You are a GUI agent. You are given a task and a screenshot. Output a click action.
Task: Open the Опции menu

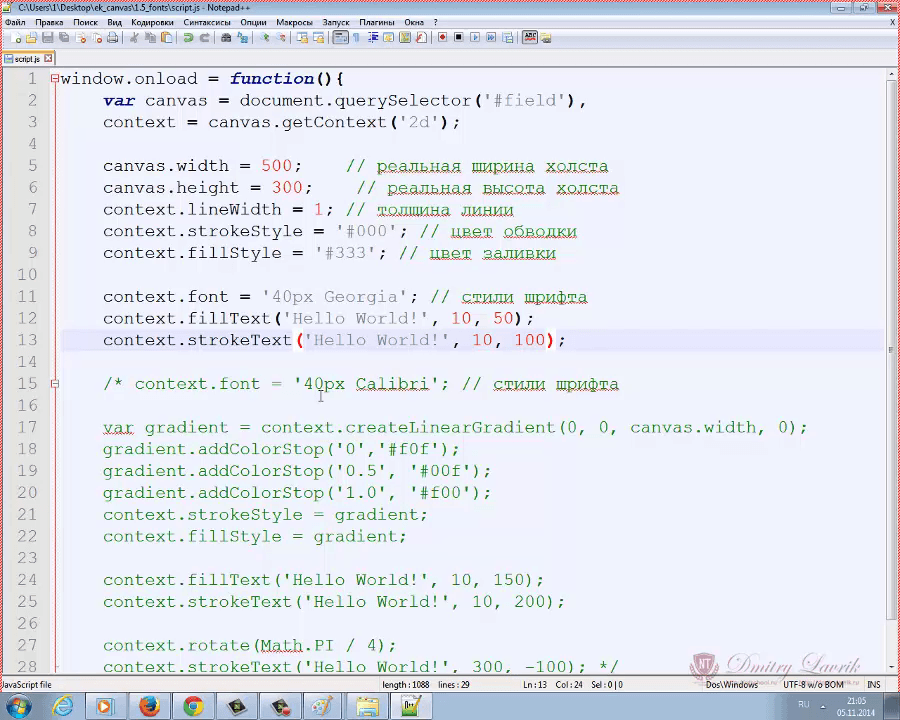point(253,22)
